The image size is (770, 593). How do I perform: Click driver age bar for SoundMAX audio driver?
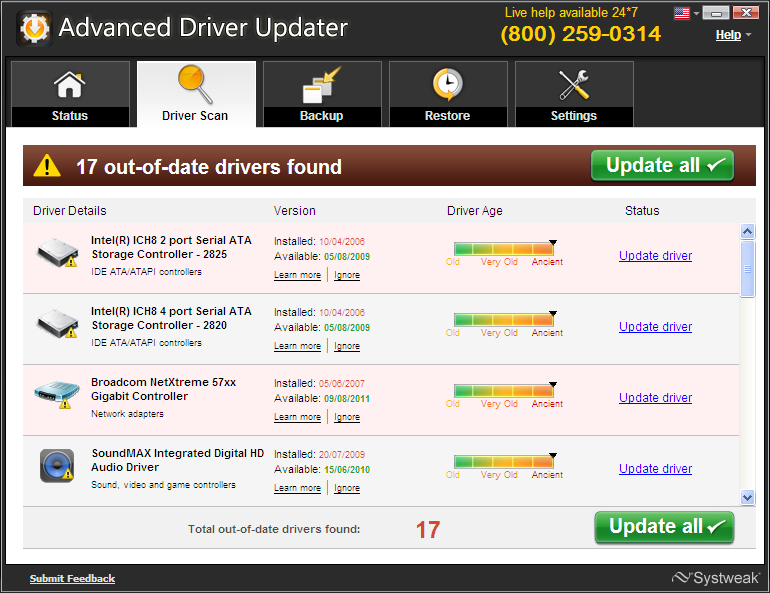tap(503, 461)
